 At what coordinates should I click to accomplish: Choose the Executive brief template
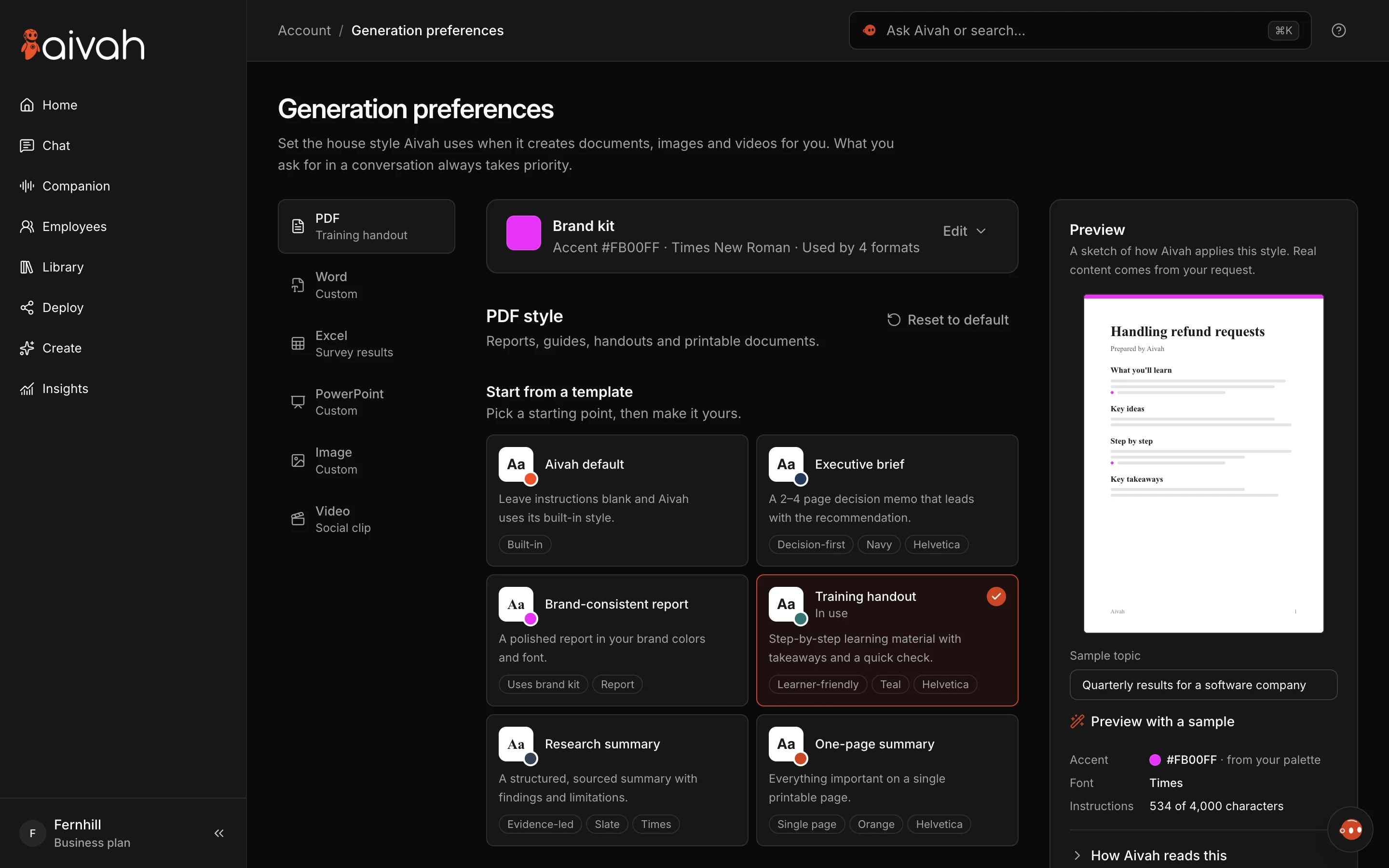pos(887,501)
